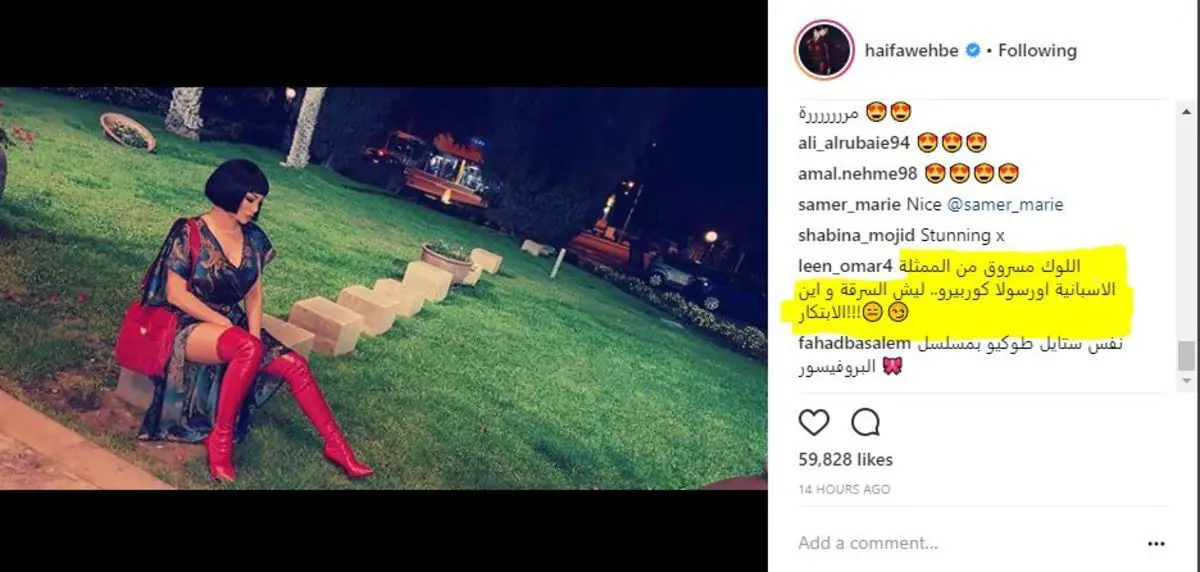Image resolution: width=1200 pixels, height=572 pixels.
Task: Open the shabina_mojid commenter profile
Action: tap(851, 235)
